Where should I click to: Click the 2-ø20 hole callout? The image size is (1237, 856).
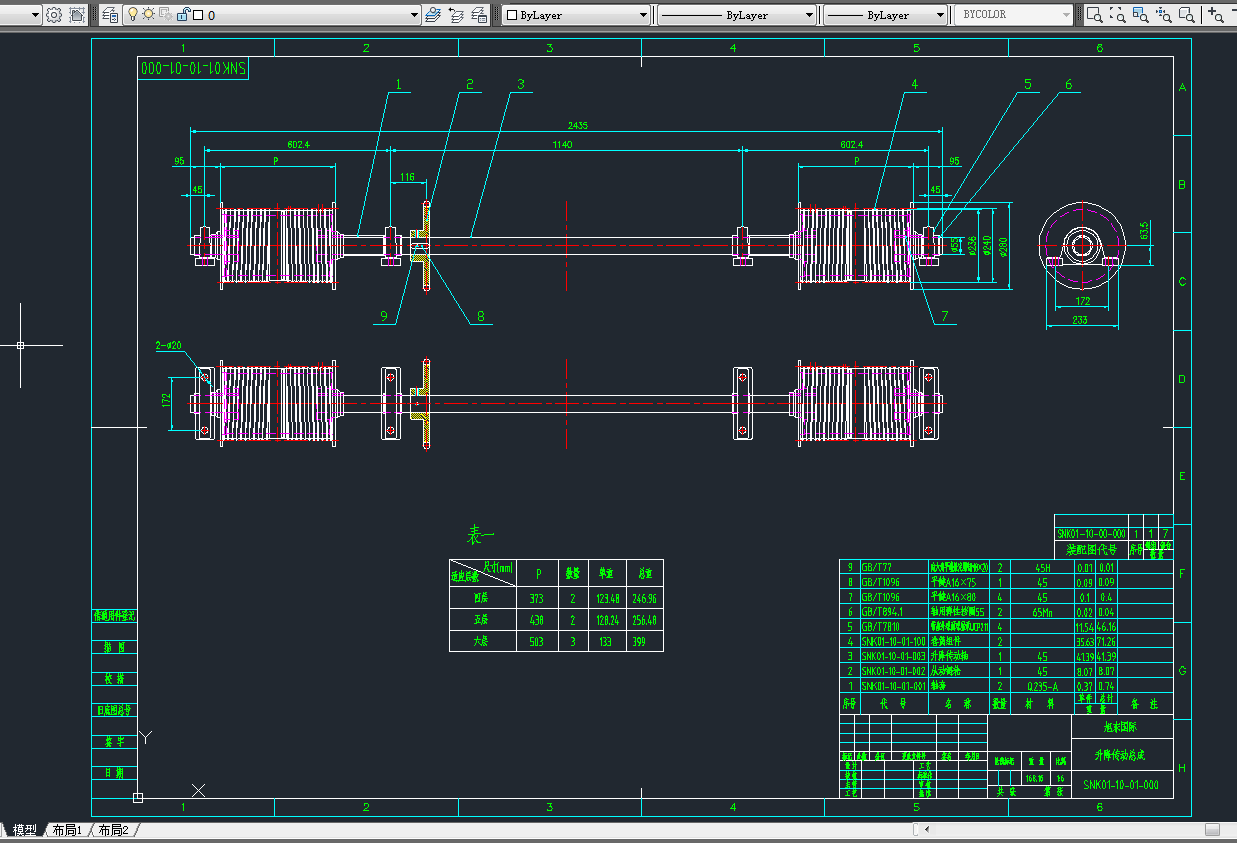tap(168, 345)
